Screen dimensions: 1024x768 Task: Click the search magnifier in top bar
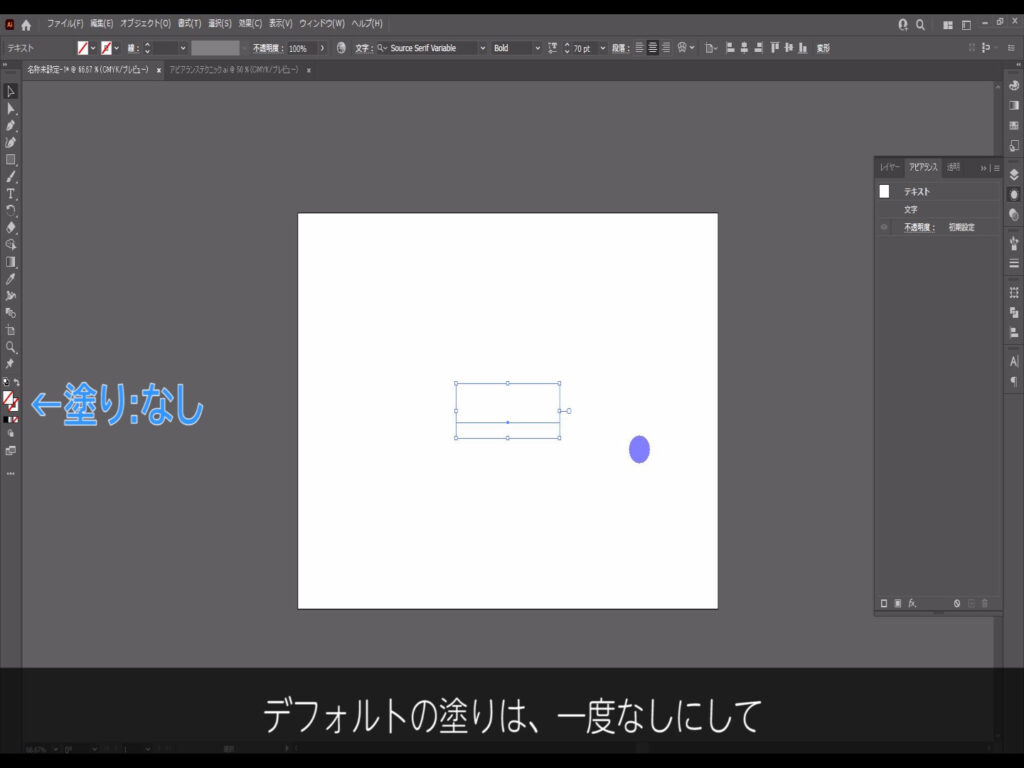click(920, 24)
